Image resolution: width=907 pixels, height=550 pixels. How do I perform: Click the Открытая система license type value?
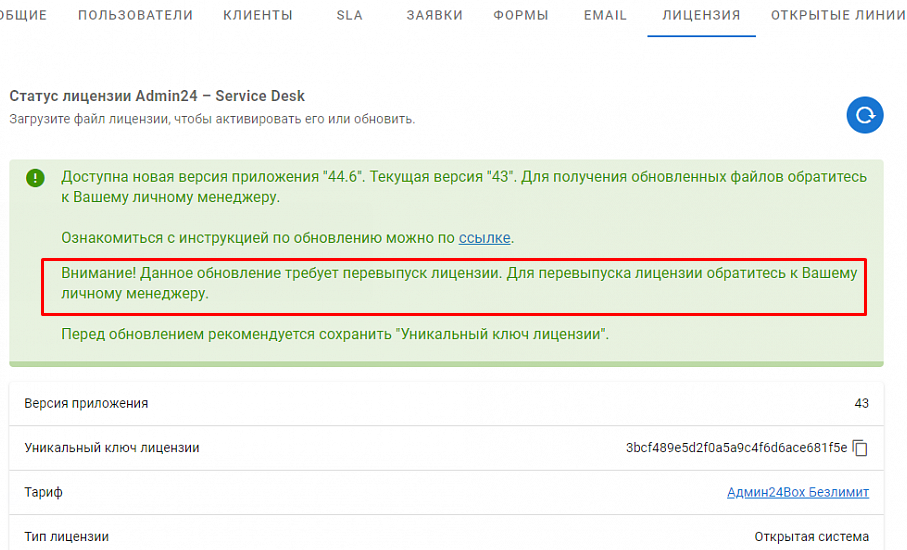pos(812,537)
